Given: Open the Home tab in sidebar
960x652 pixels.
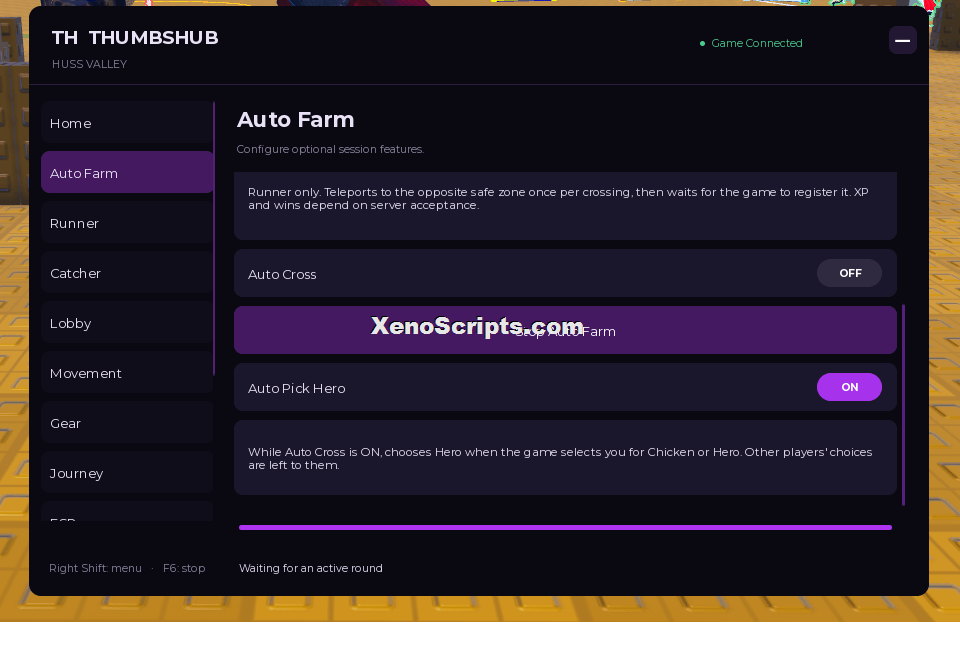Looking at the screenshot, I should click(127, 123).
